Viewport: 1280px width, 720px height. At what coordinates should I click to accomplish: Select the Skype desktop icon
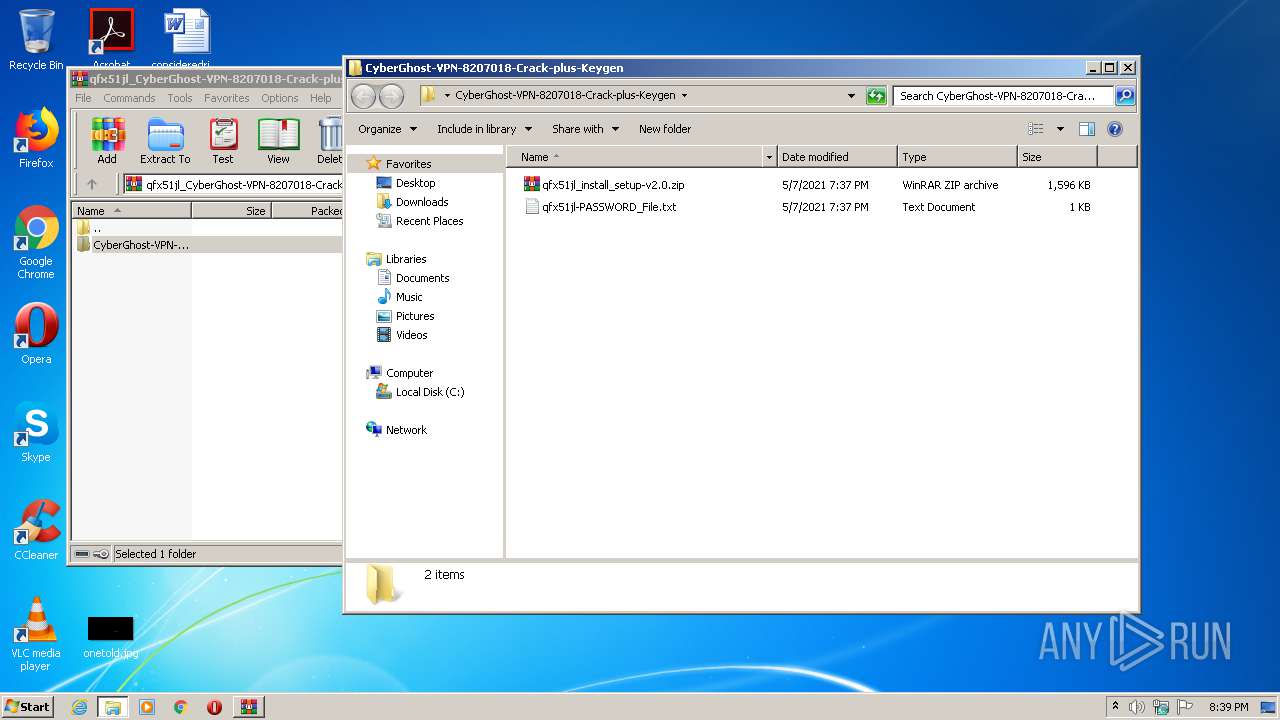click(36, 432)
